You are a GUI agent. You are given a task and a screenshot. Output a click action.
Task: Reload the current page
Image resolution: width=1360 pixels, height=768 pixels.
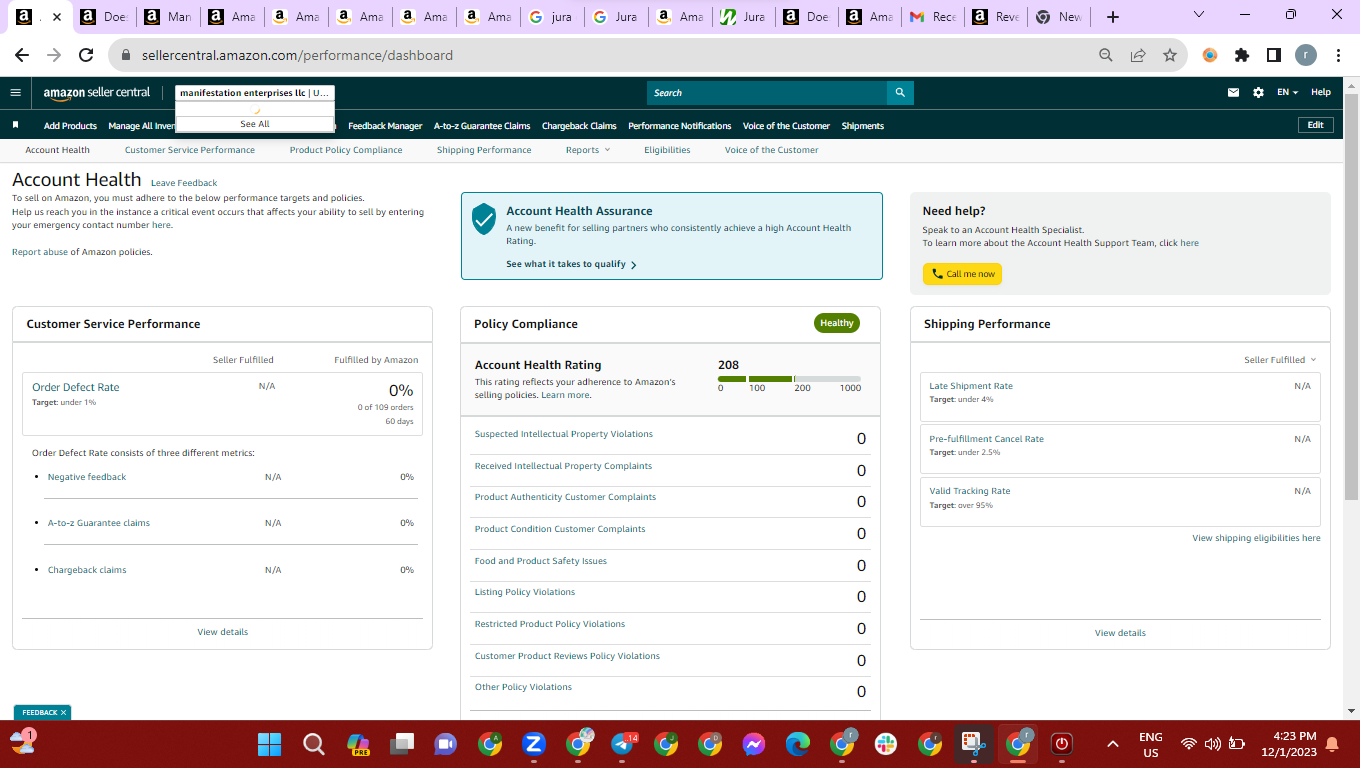[86, 55]
